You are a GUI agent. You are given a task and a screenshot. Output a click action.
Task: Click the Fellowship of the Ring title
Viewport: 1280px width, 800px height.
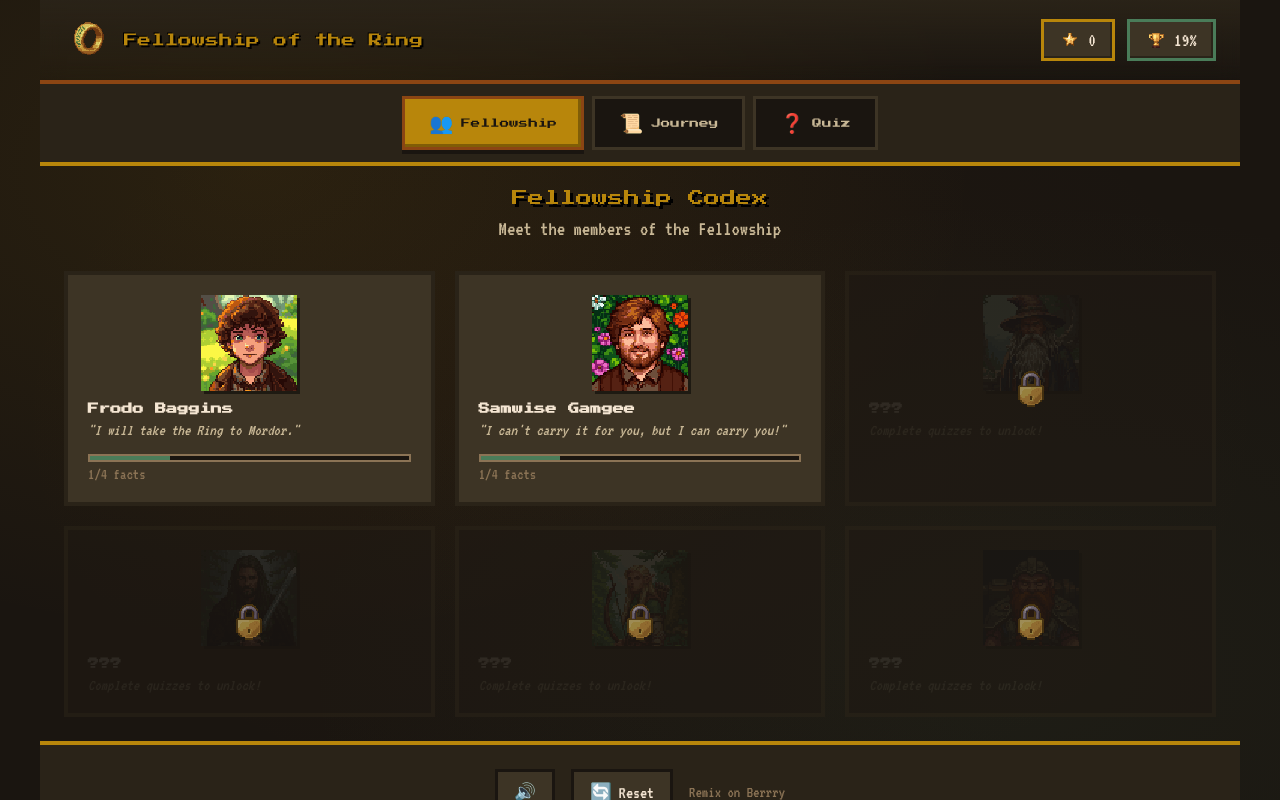pyautogui.click(x=273, y=40)
